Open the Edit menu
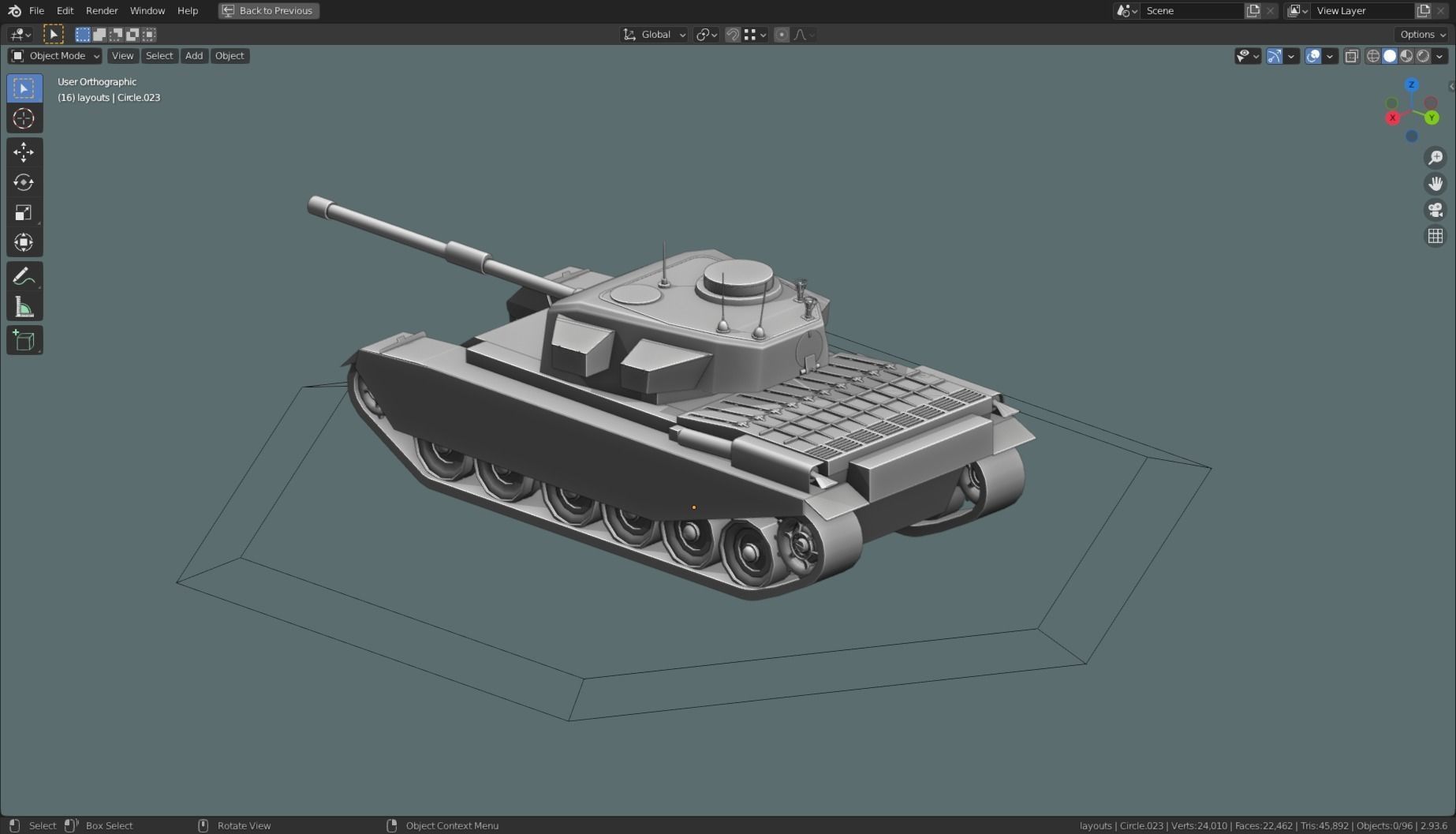This screenshot has width=1456, height=834. tap(65, 10)
